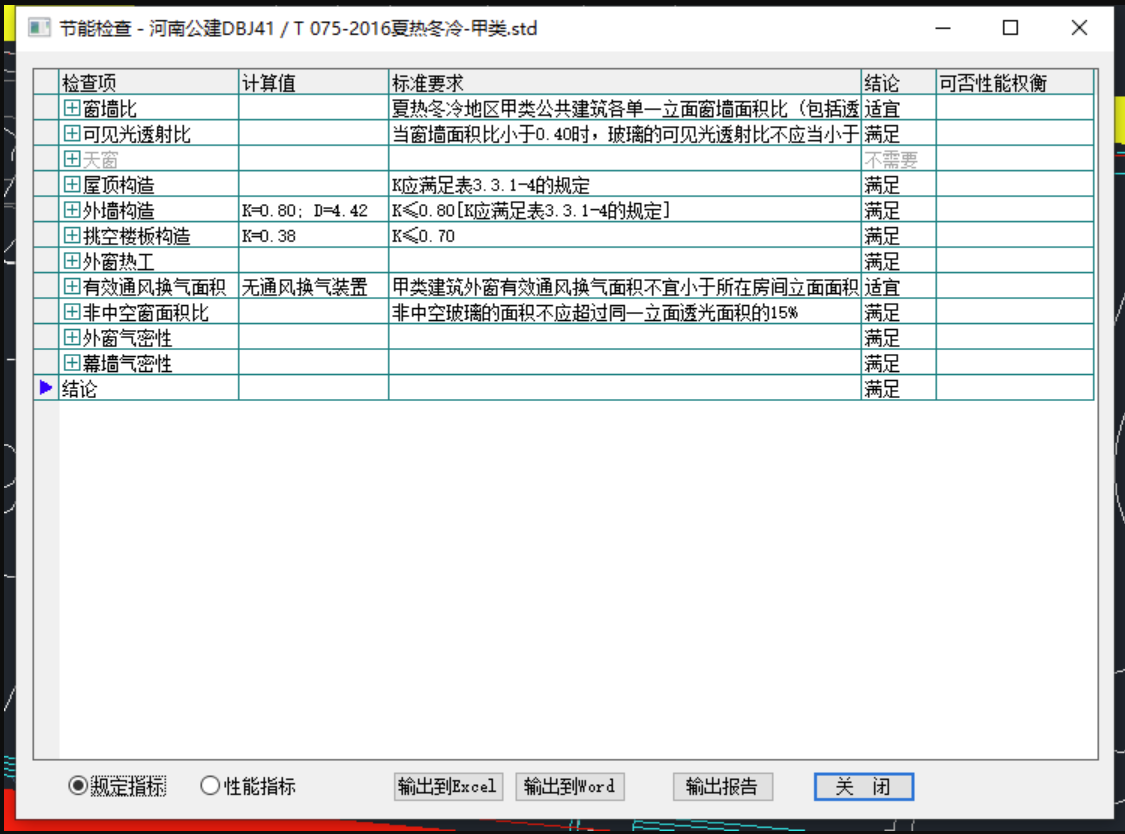The width and height of the screenshot is (1125, 834).
Task: Expand the 幕墙气密性 row
Action: point(72,363)
